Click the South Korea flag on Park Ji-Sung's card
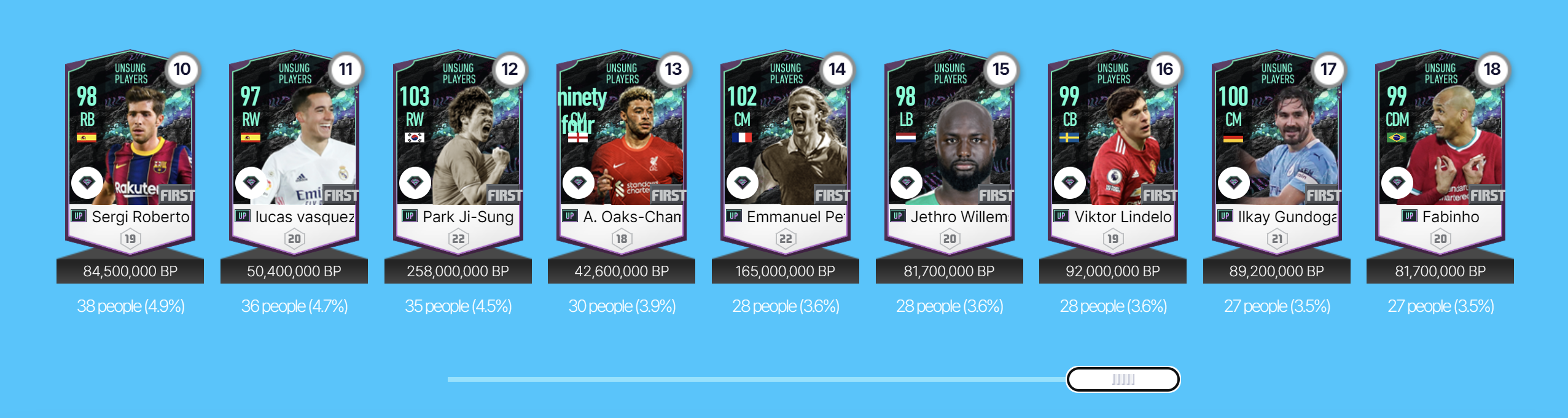1568x418 pixels. tap(415, 137)
